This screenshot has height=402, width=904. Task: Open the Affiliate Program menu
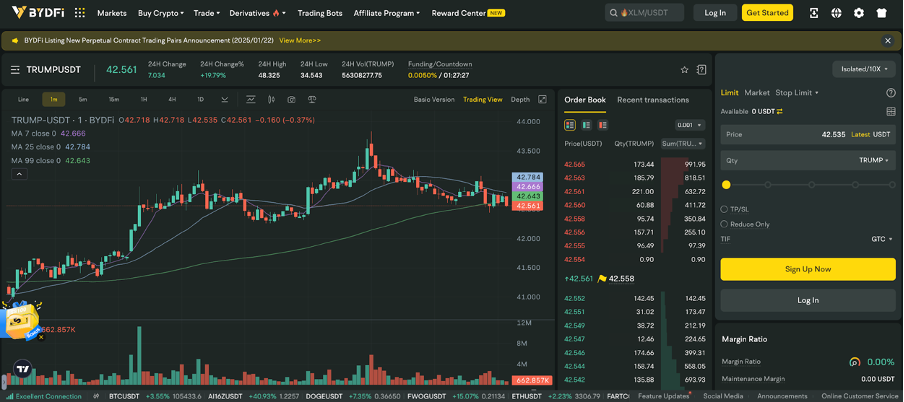click(386, 13)
